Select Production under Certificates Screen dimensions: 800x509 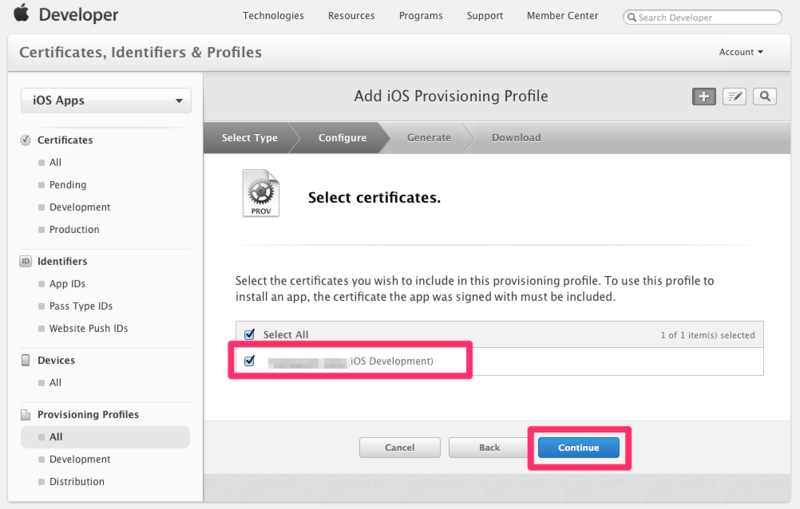[x=74, y=230]
